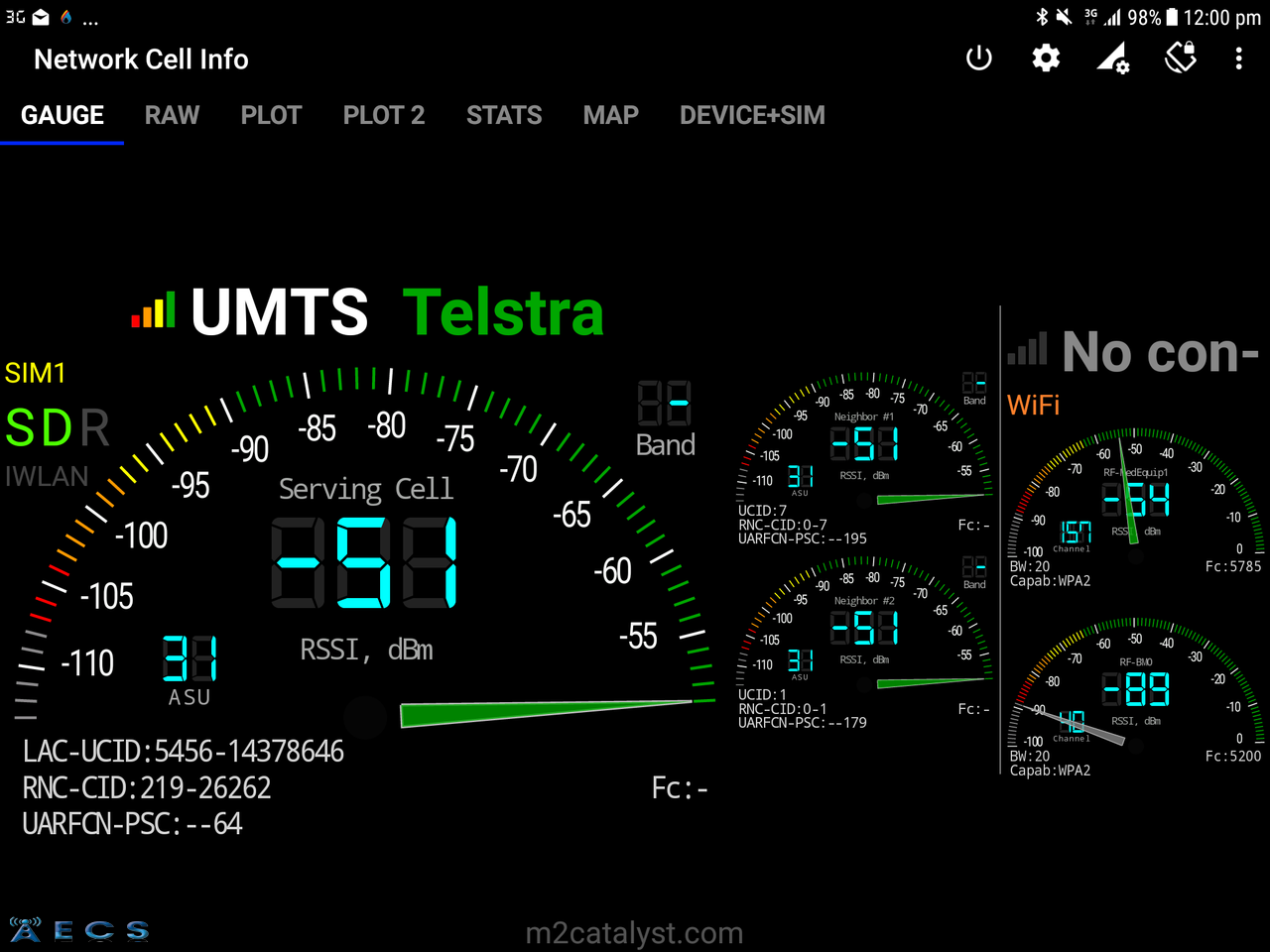Tap the SIM1 label
This screenshot has height=952, width=1270.
(x=36, y=373)
